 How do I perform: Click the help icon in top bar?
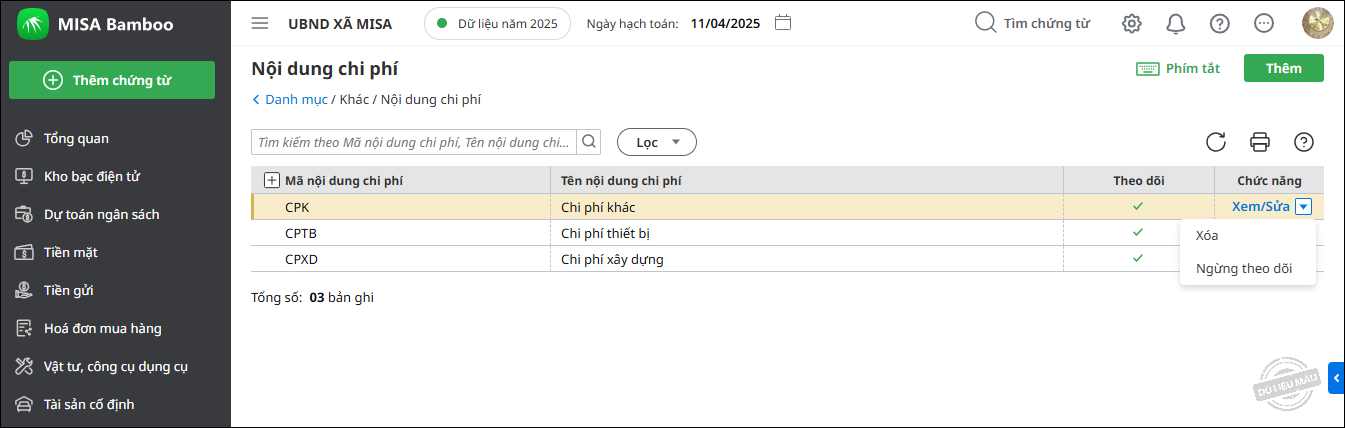(1220, 23)
